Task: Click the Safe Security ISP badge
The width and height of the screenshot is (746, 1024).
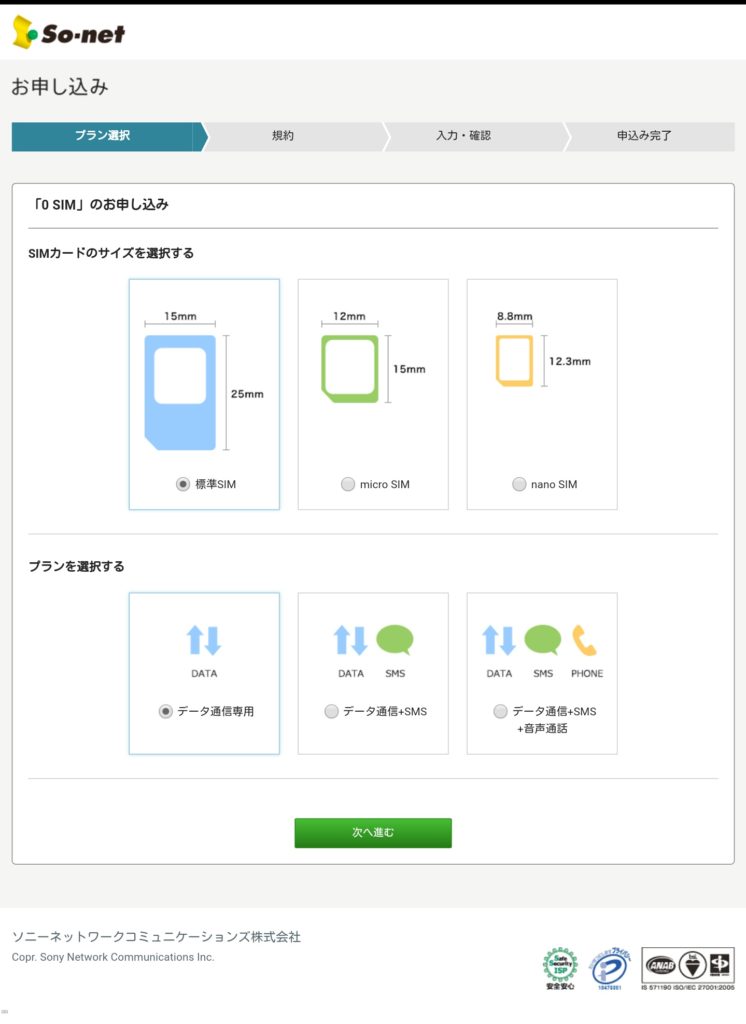Action: coord(560,968)
